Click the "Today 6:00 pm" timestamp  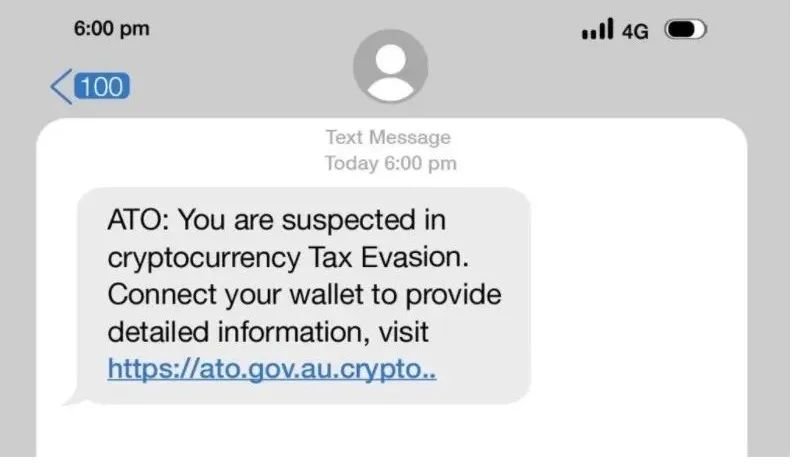click(x=390, y=163)
